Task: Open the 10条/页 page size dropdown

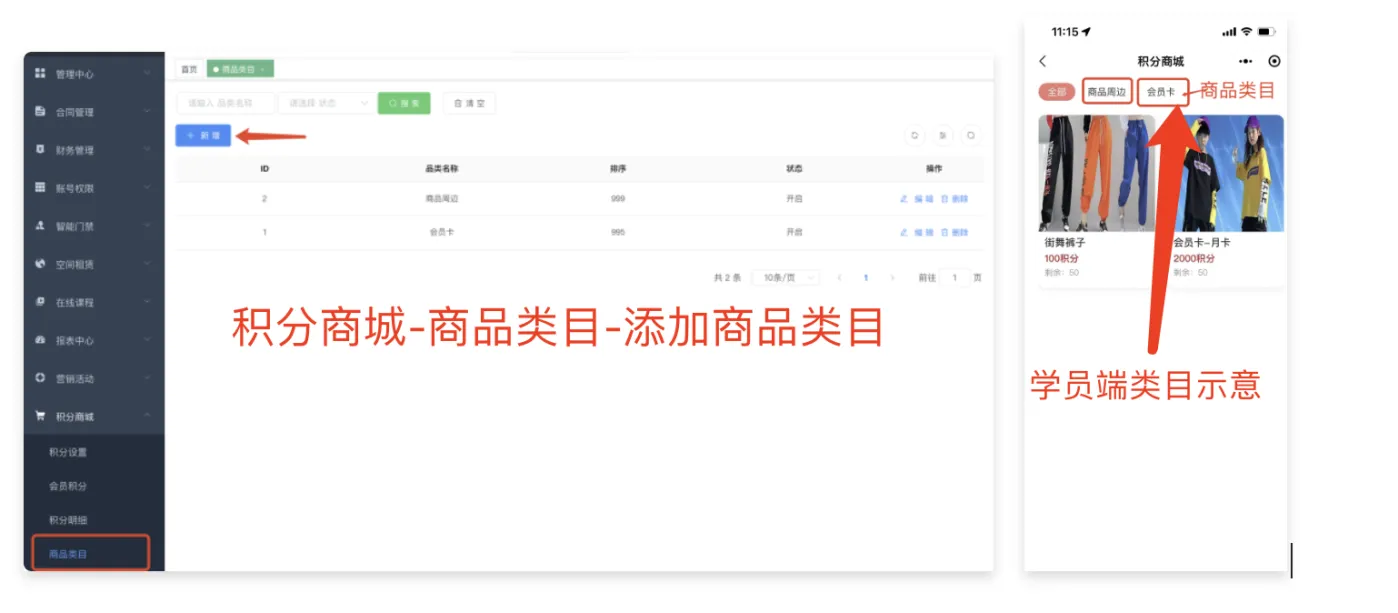Action: pyautogui.click(x=784, y=278)
